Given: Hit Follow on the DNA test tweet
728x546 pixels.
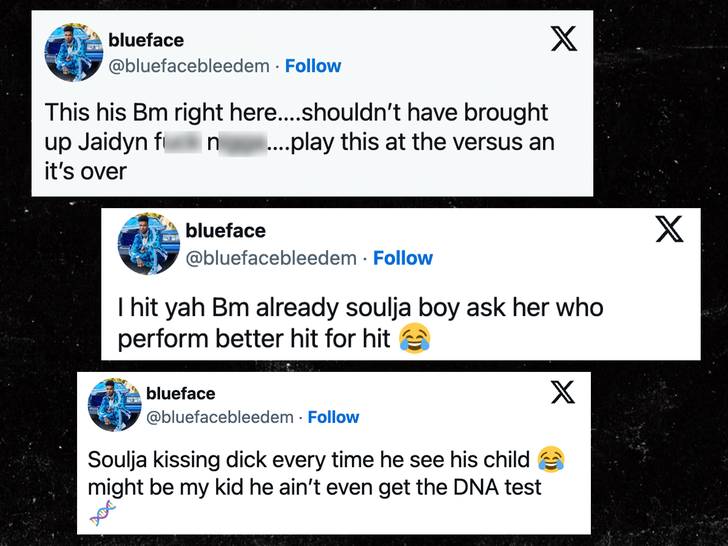Looking at the screenshot, I should pos(333,417).
